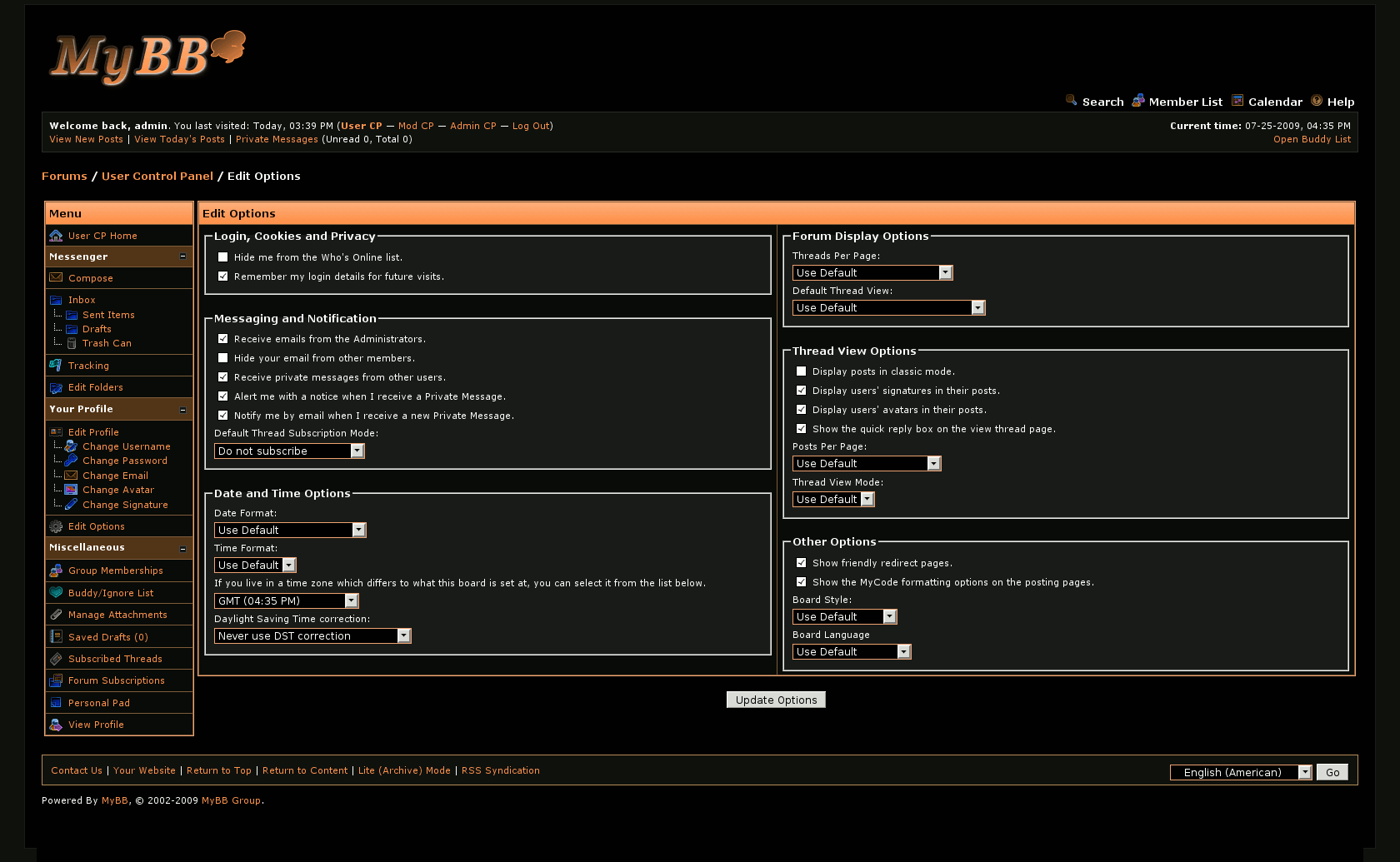The width and height of the screenshot is (1400, 862).
Task: Click the Help icon in header
Action: point(1317,101)
